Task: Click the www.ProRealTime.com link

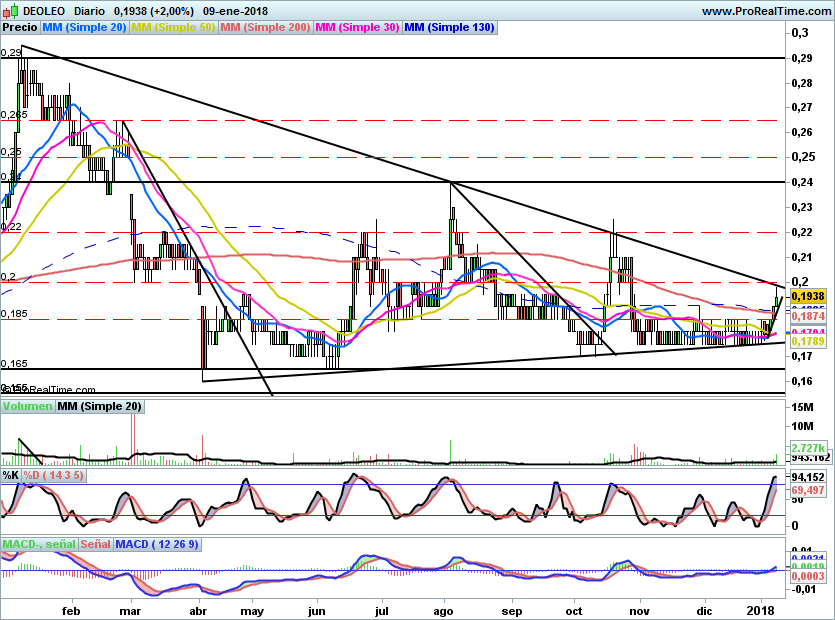Action: click(766, 11)
